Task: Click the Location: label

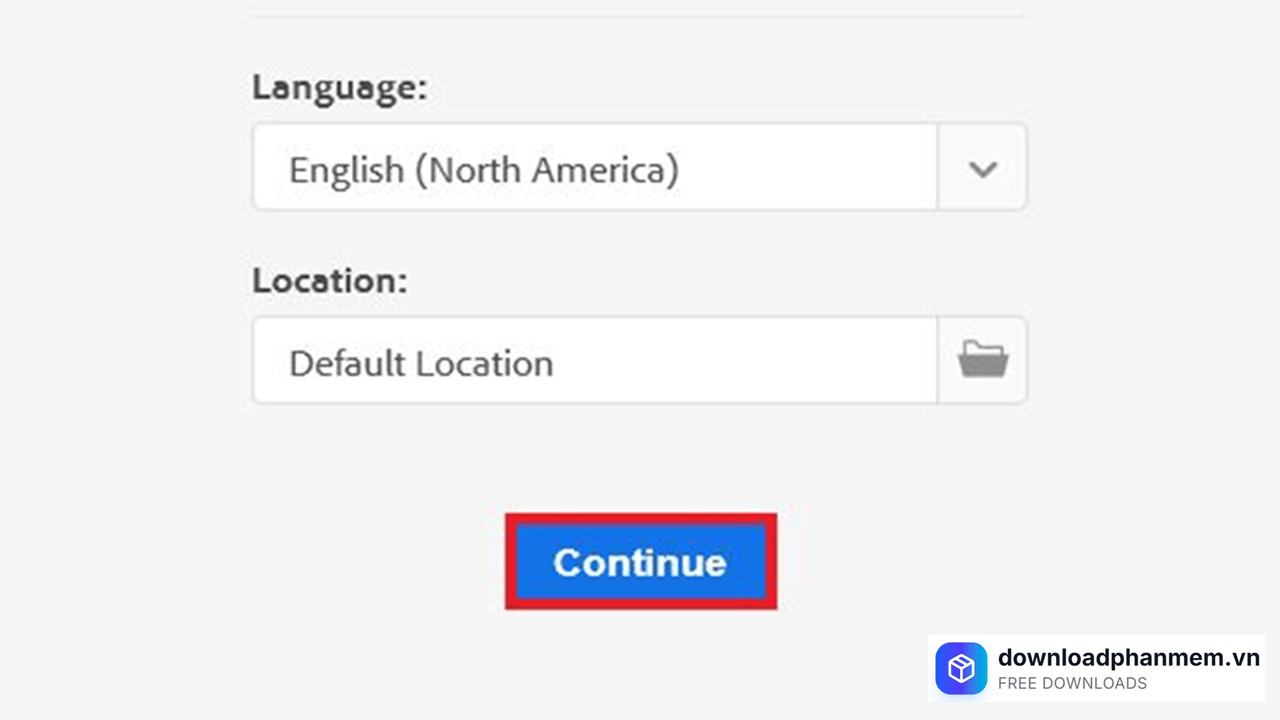Action: 328,281
